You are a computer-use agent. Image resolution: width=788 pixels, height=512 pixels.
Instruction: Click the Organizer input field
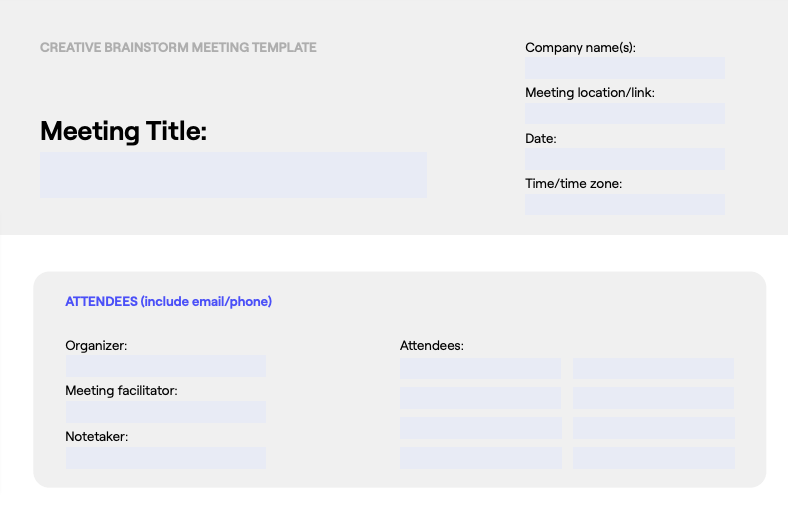165,366
